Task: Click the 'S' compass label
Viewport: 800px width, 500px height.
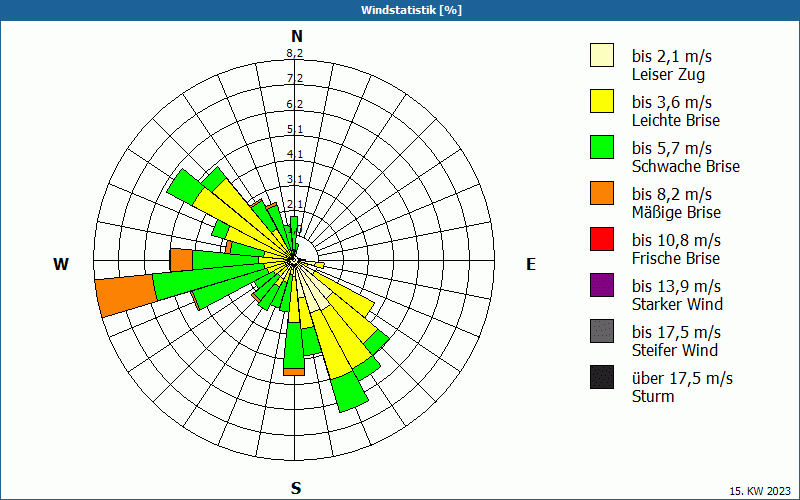Action: pos(296,488)
